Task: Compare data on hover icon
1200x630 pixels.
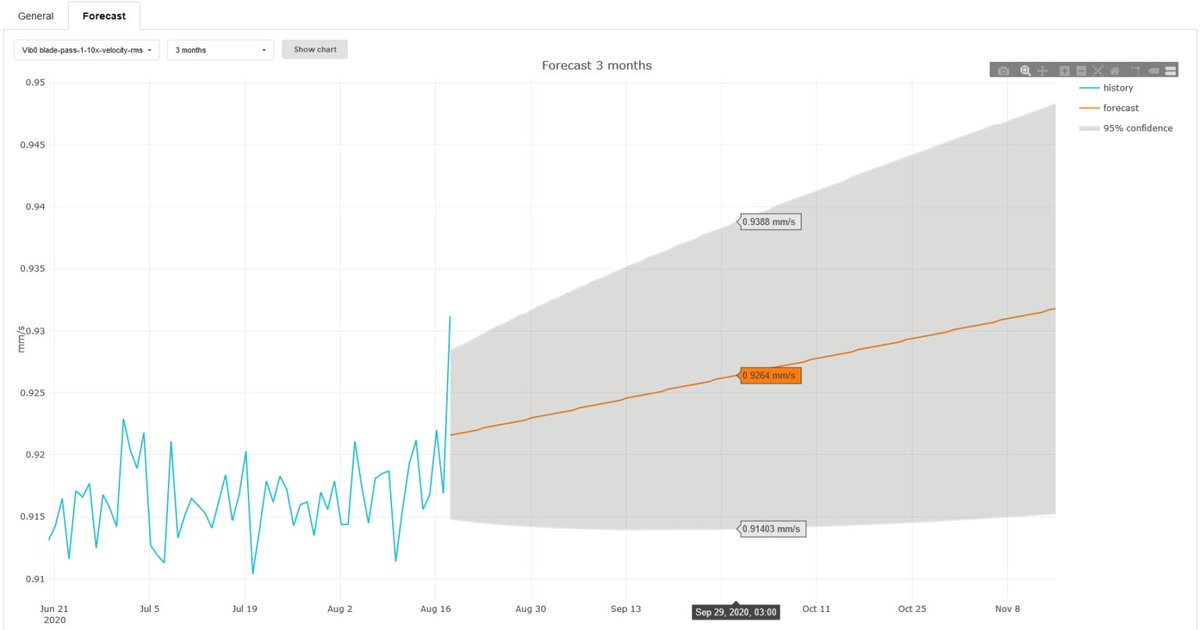Action: click(x=1170, y=71)
